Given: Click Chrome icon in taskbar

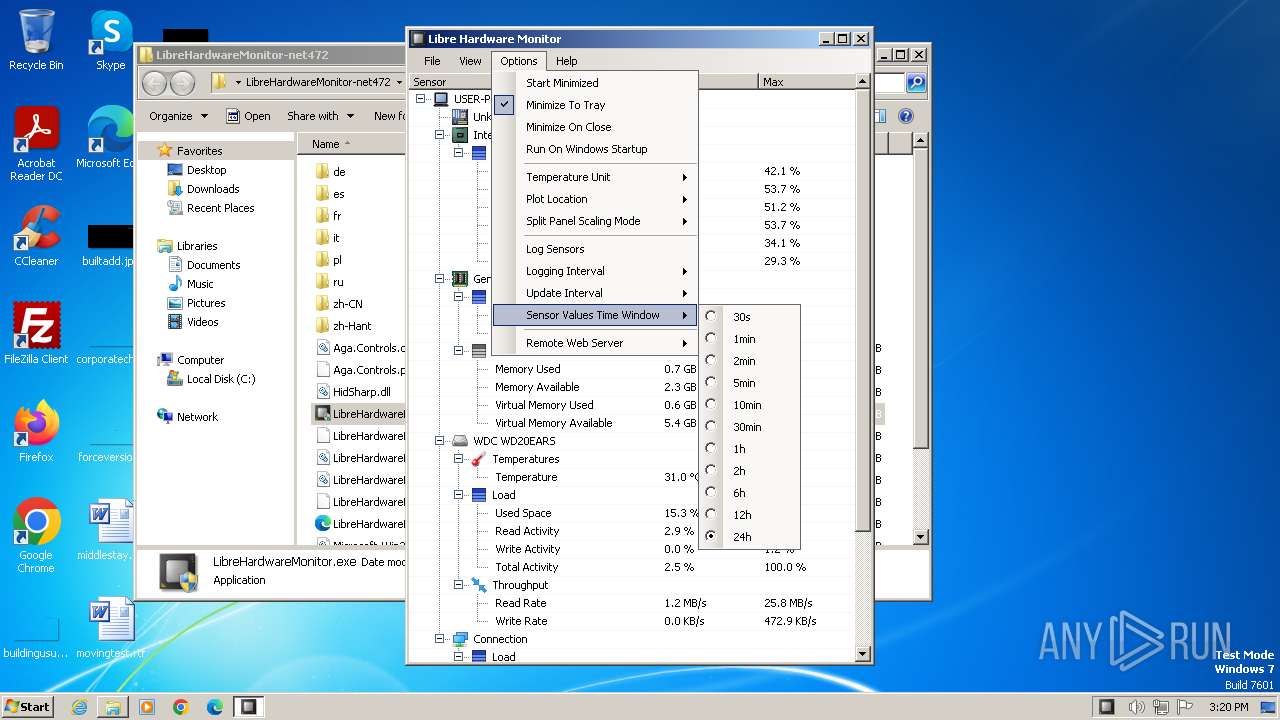Looking at the screenshot, I should coord(181,707).
